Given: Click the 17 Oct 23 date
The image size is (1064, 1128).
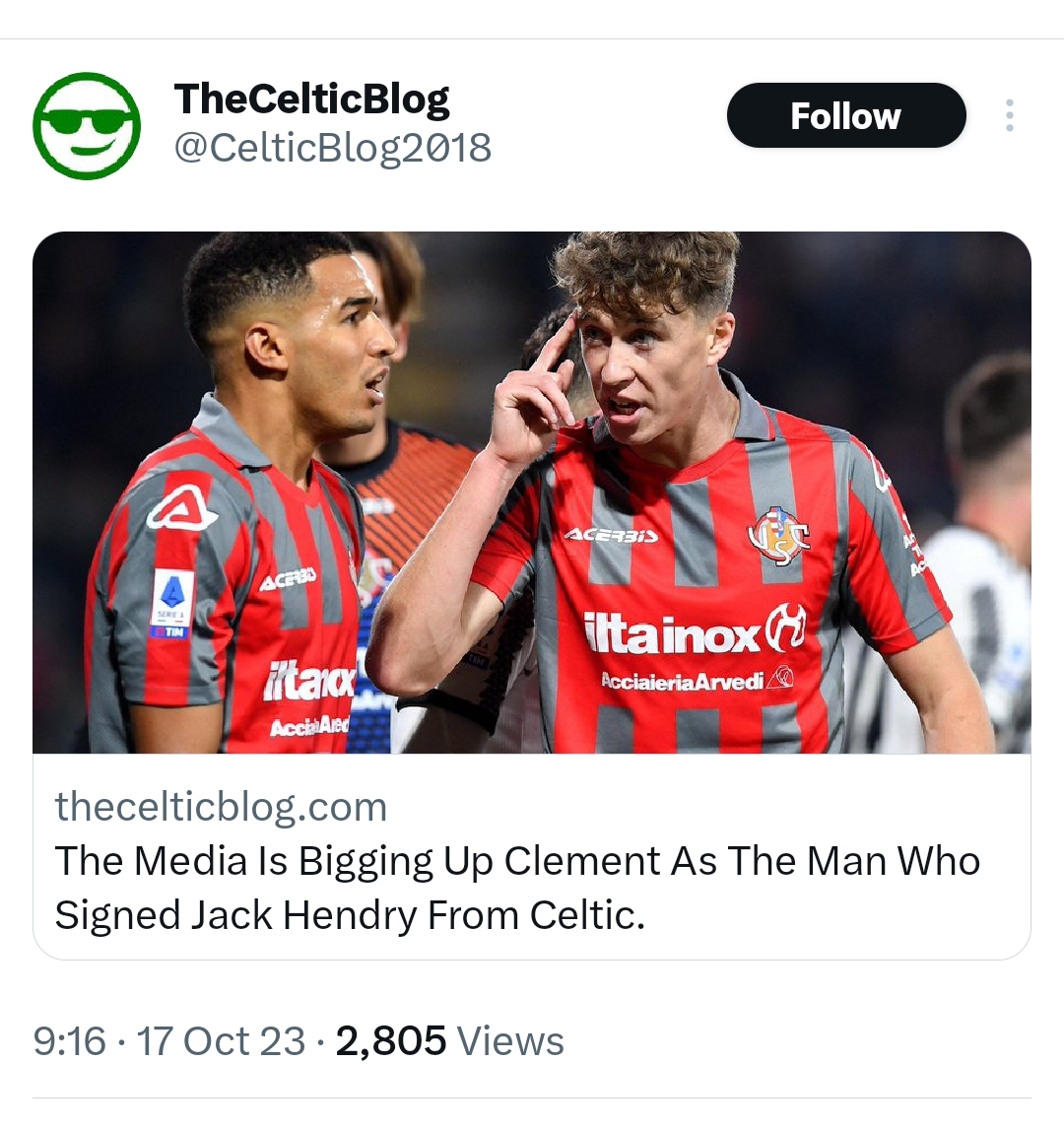Looking at the screenshot, I should pos(221,1041).
